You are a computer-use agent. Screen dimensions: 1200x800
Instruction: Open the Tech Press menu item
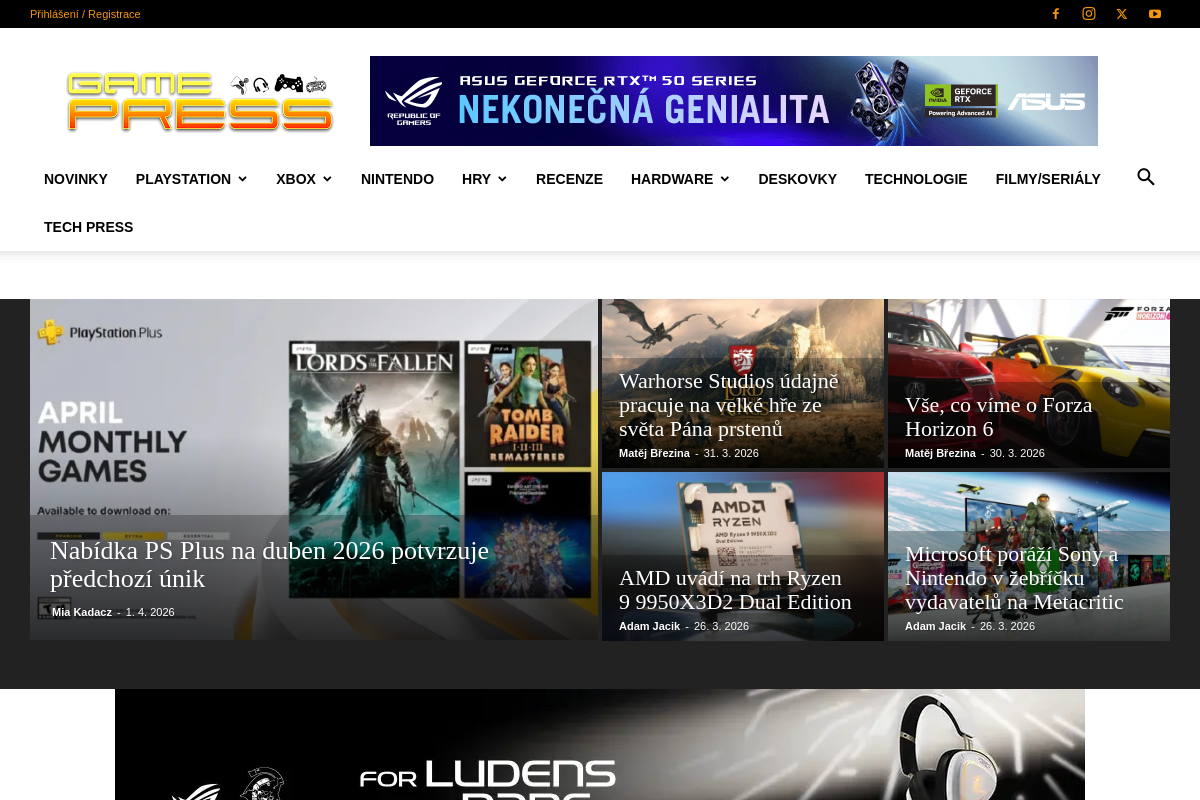pos(88,227)
